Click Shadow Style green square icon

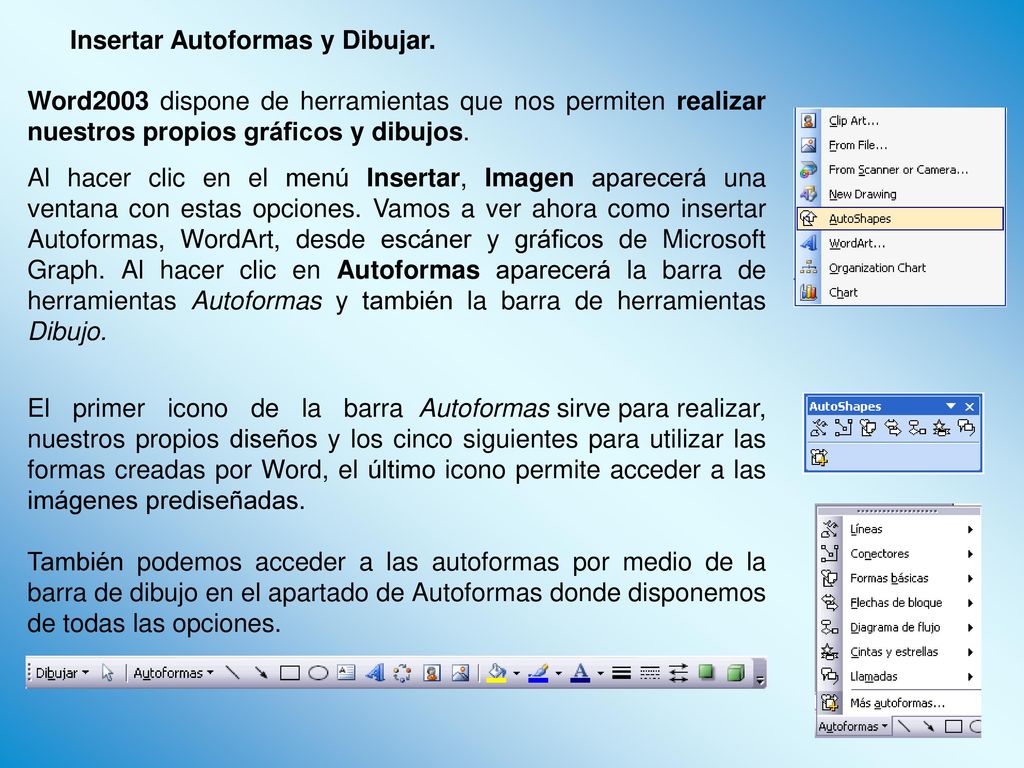click(707, 673)
